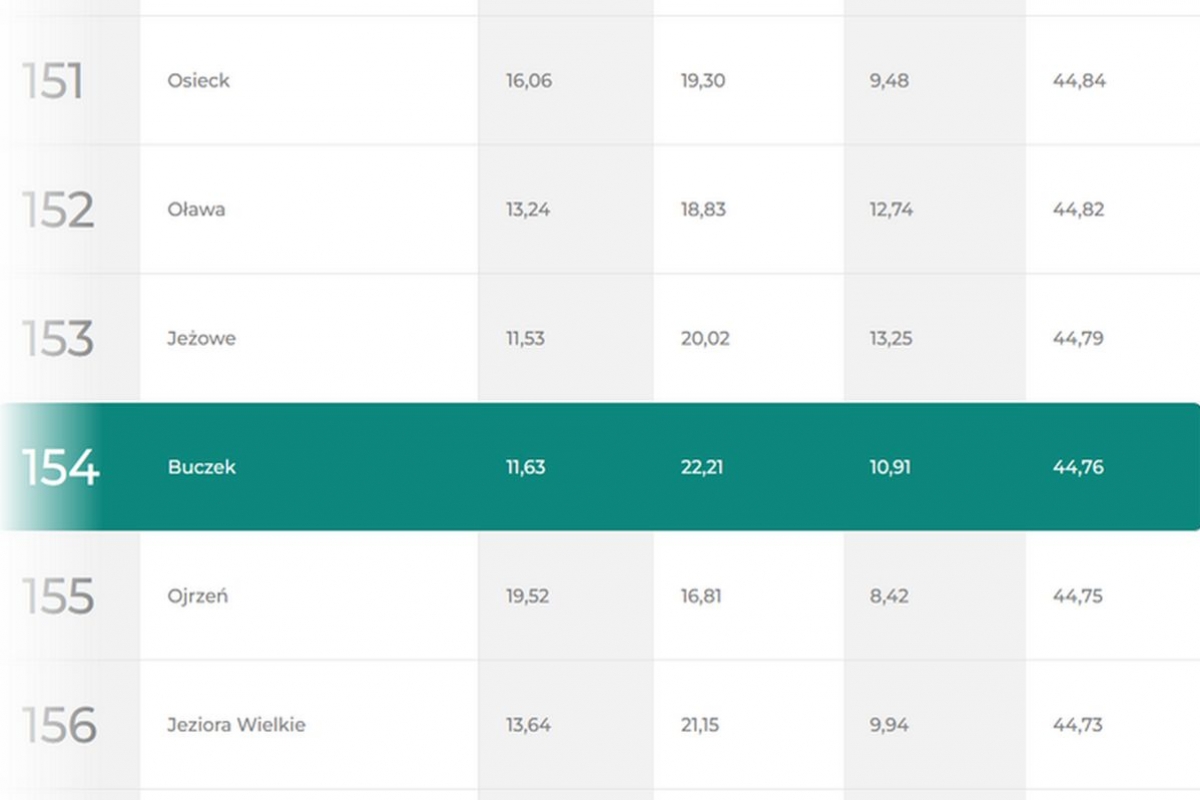Click rank number 152
Viewport: 1200px width, 800px height.
58,210
